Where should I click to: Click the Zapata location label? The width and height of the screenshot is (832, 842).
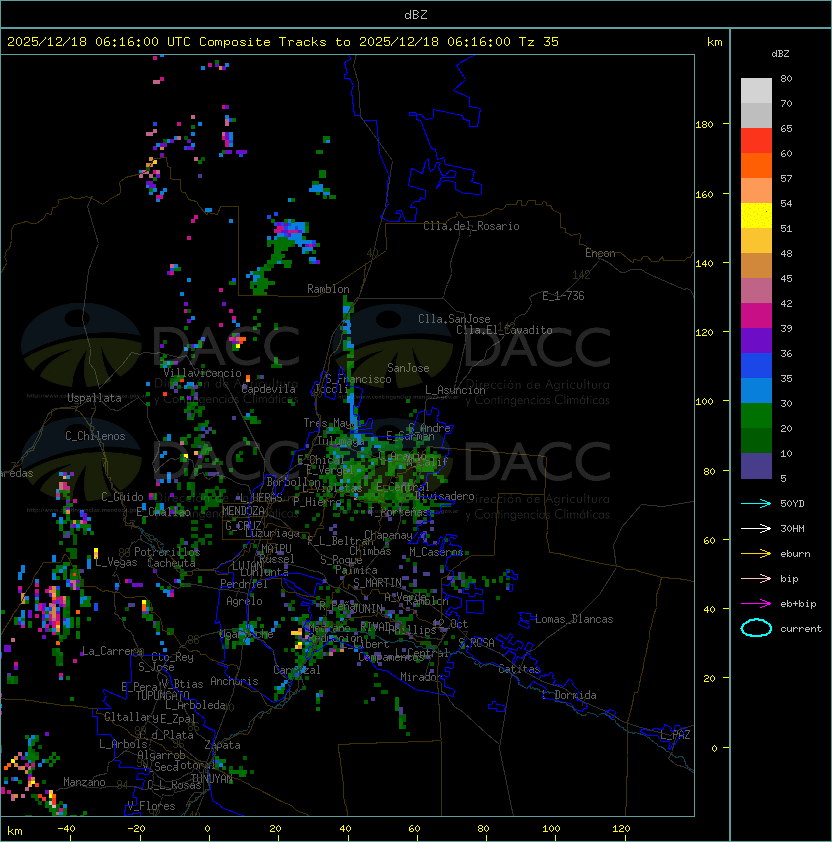(222, 745)
